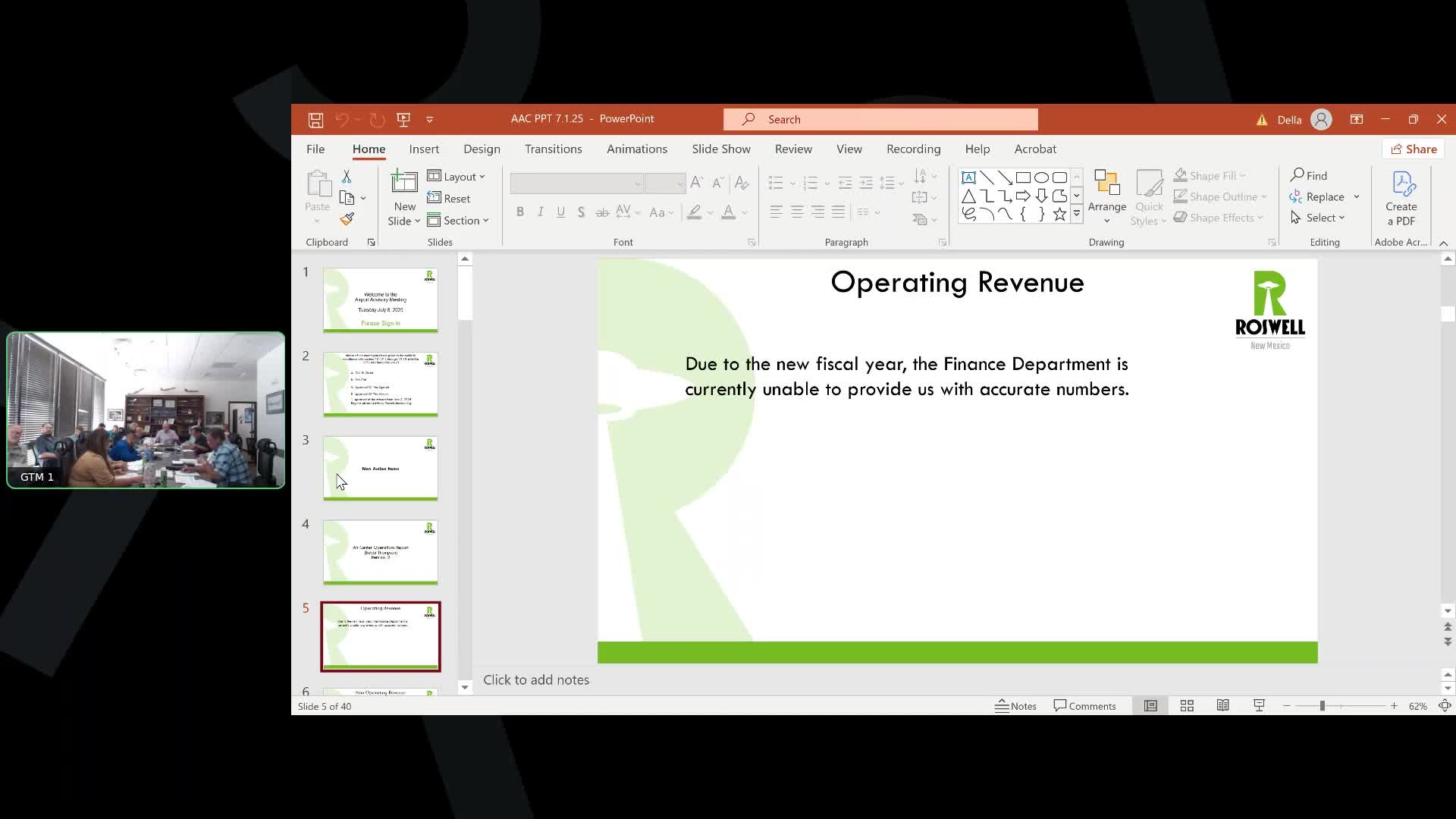The width and height of the screenshot is (1456, 819).
Task: Open the Transitions tab
Action: [553, 149]
